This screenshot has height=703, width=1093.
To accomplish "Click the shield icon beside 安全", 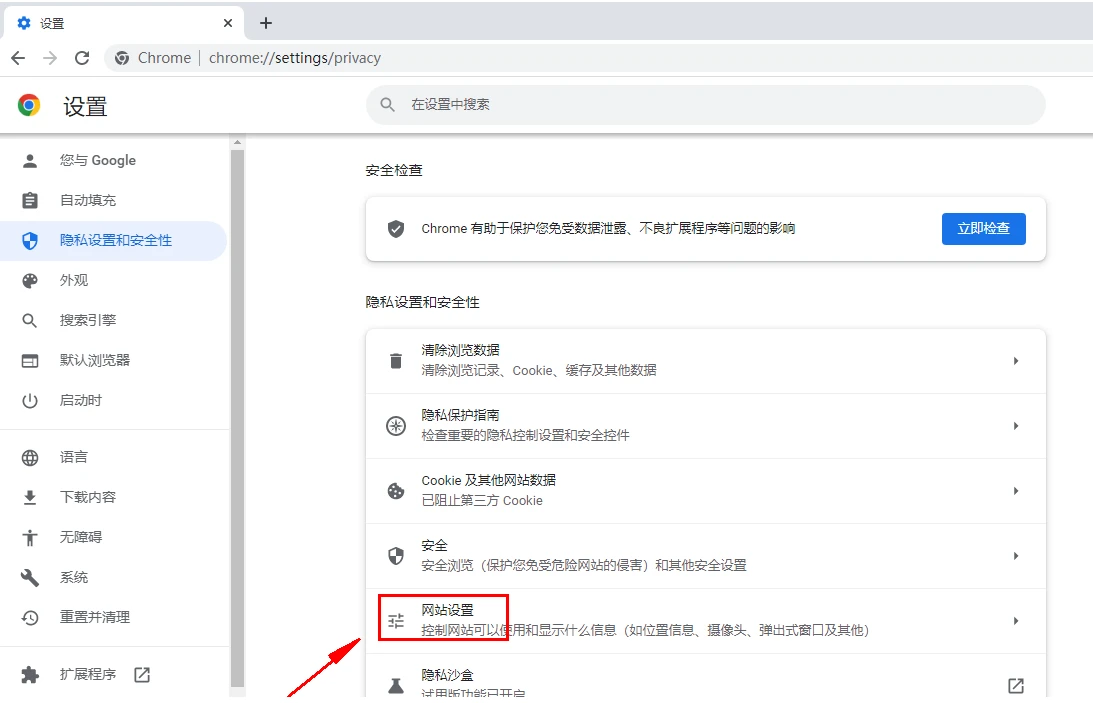I will pos(395,556).
